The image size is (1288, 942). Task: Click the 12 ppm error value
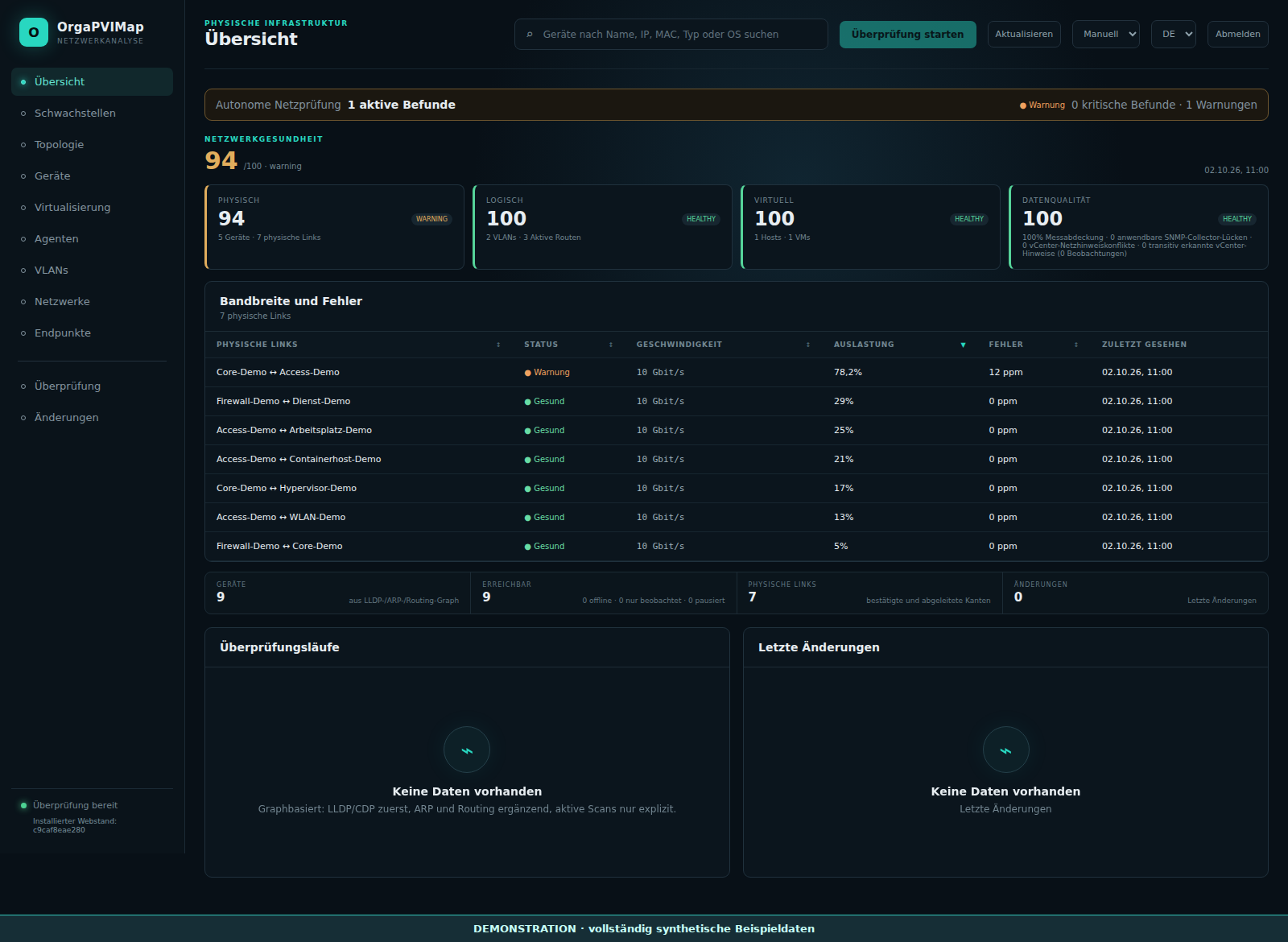(1005, 373)
